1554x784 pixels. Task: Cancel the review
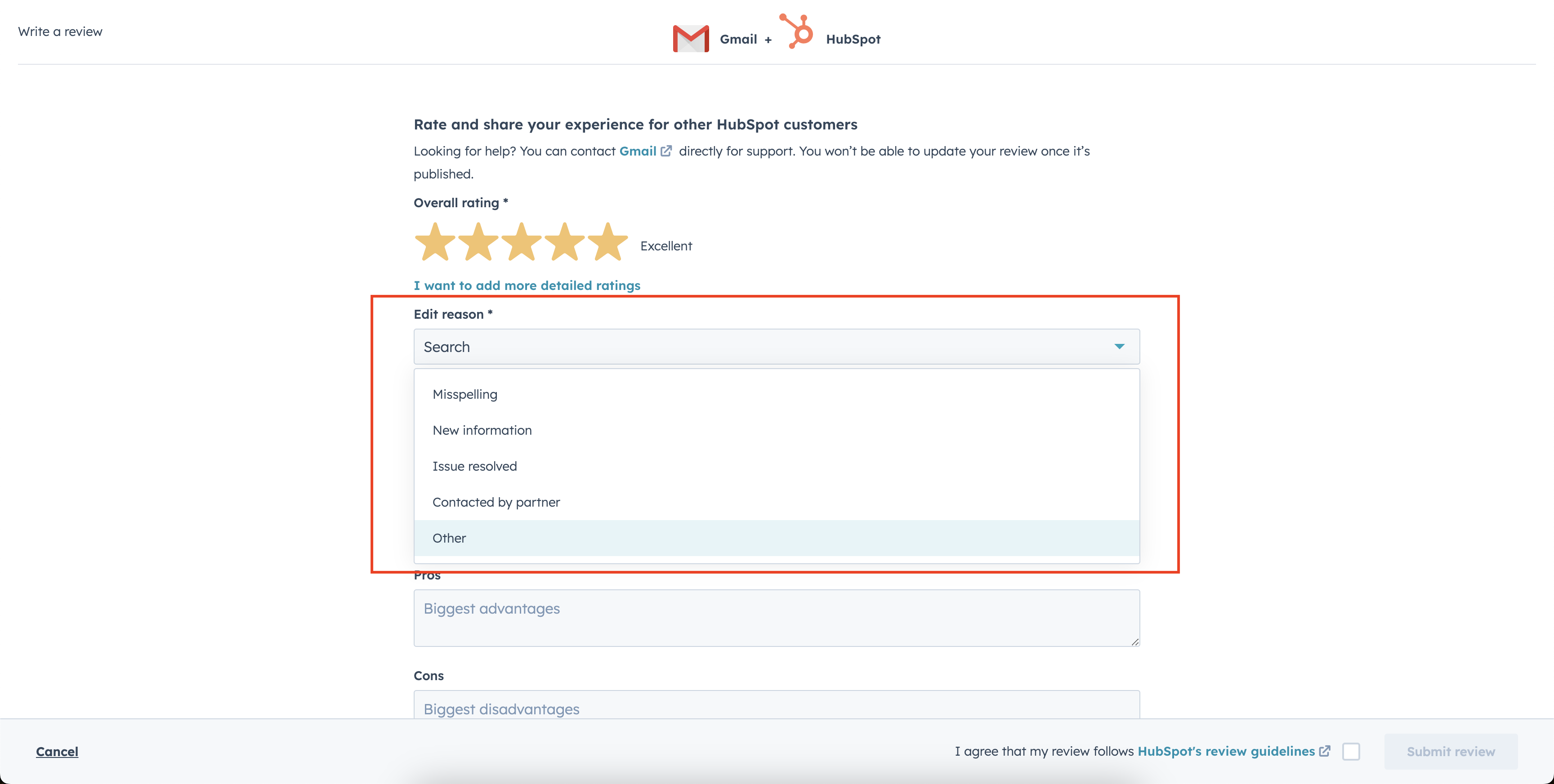(x=57, y=752)
